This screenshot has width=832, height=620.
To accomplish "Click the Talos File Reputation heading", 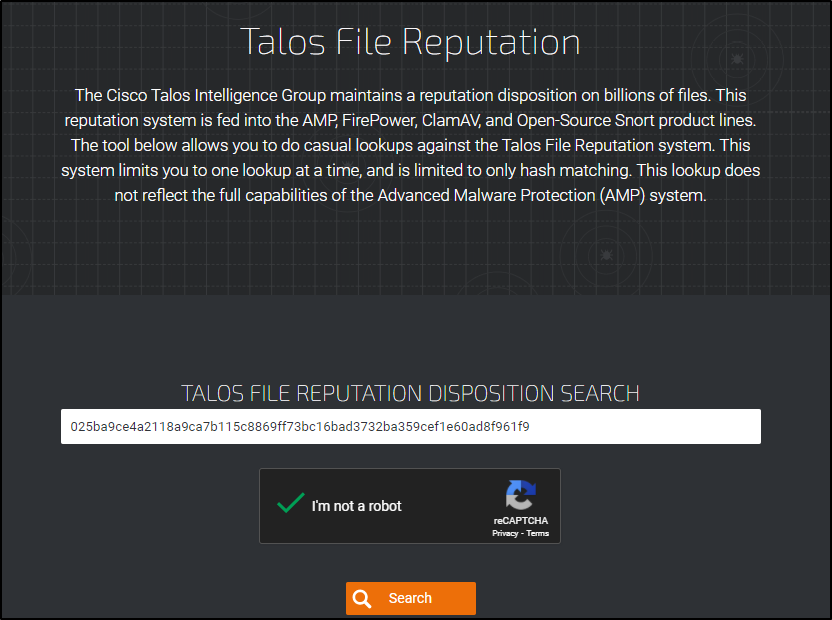I will tap(410, 42).
